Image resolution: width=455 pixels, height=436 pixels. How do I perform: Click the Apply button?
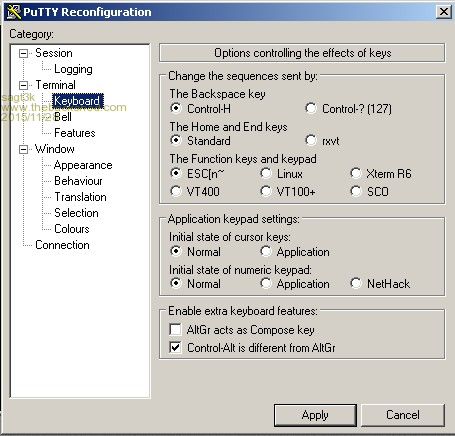click(x=315, y=415)
